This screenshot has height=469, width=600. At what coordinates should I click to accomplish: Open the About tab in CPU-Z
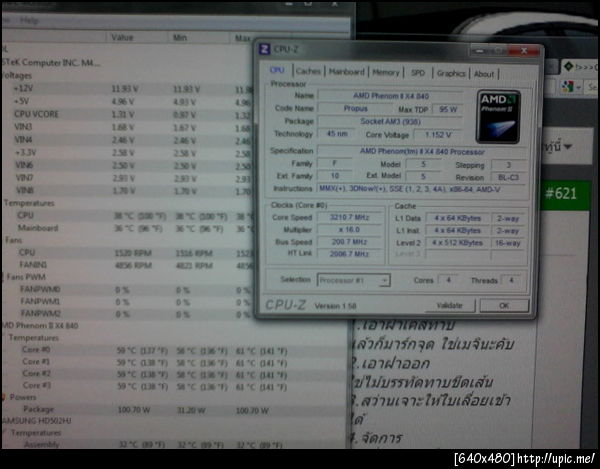tap(484, 74)
